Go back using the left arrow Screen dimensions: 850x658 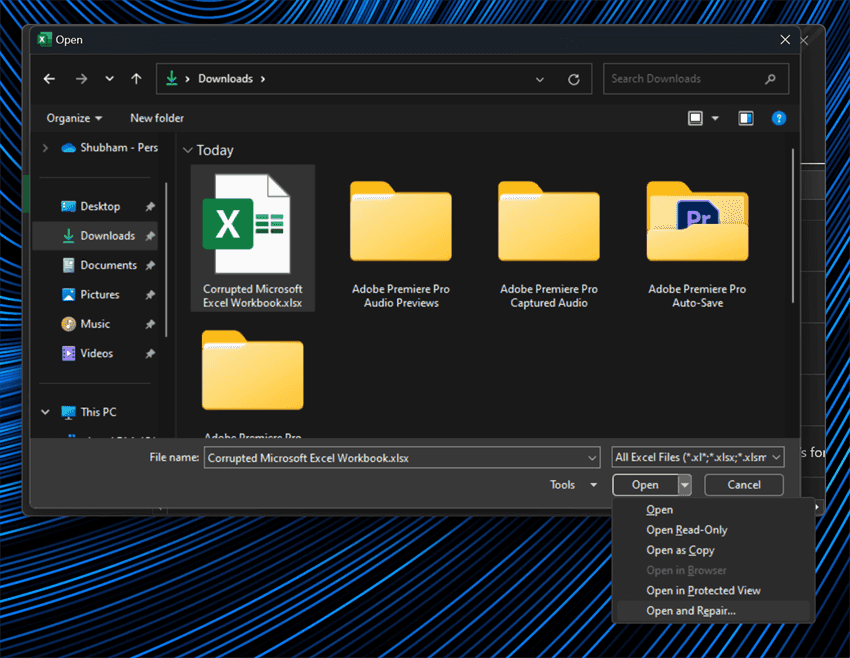[49, 79]
